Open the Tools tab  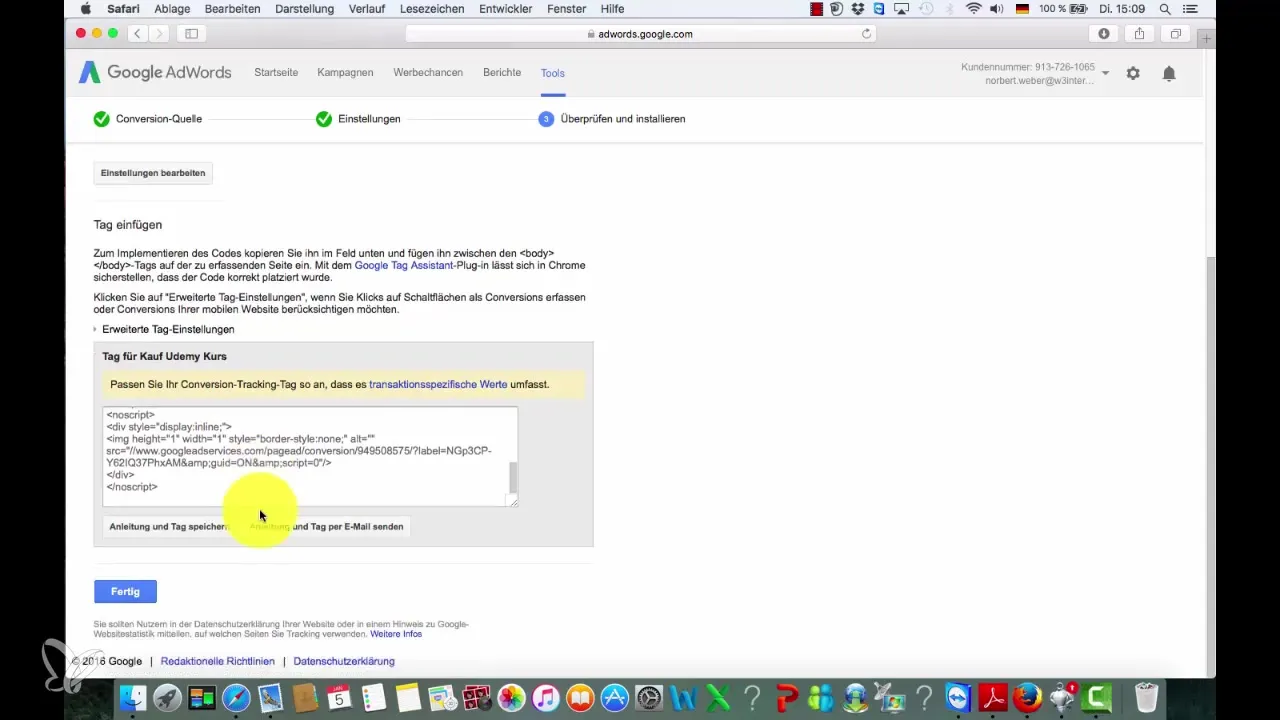[x=553, y=74]
